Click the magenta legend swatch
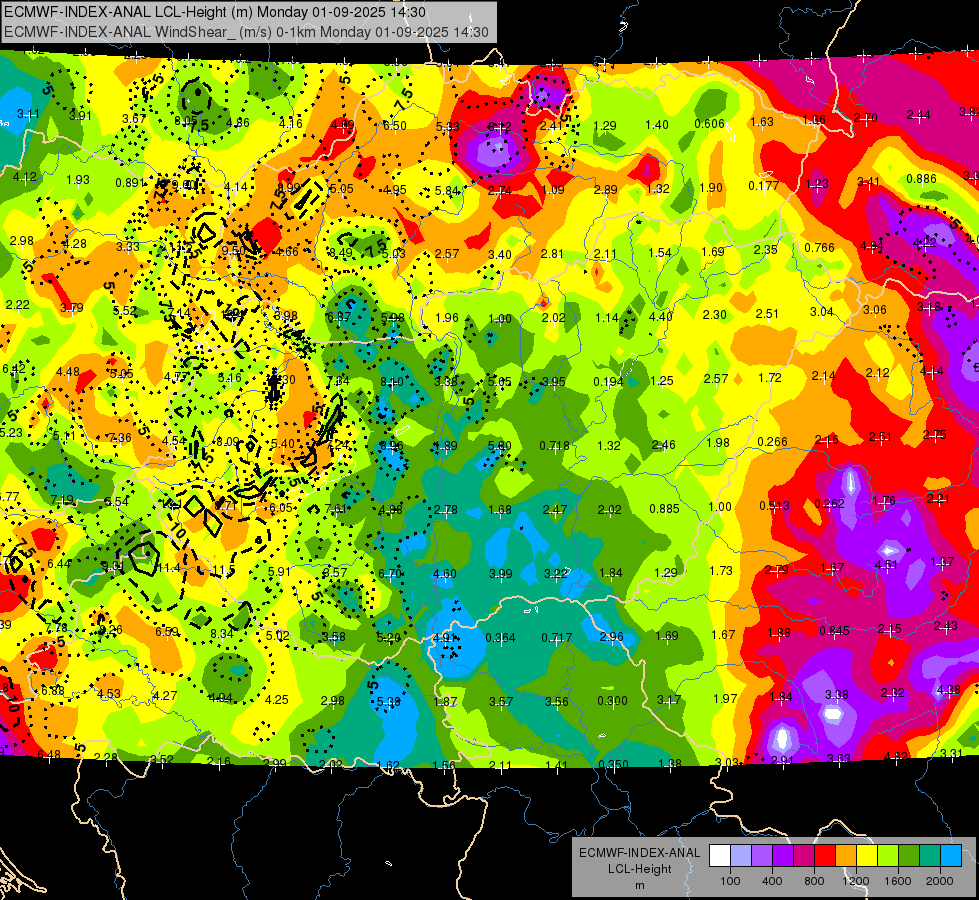The width and height of the screenshot is (979, 900). [x=804, y=856]
